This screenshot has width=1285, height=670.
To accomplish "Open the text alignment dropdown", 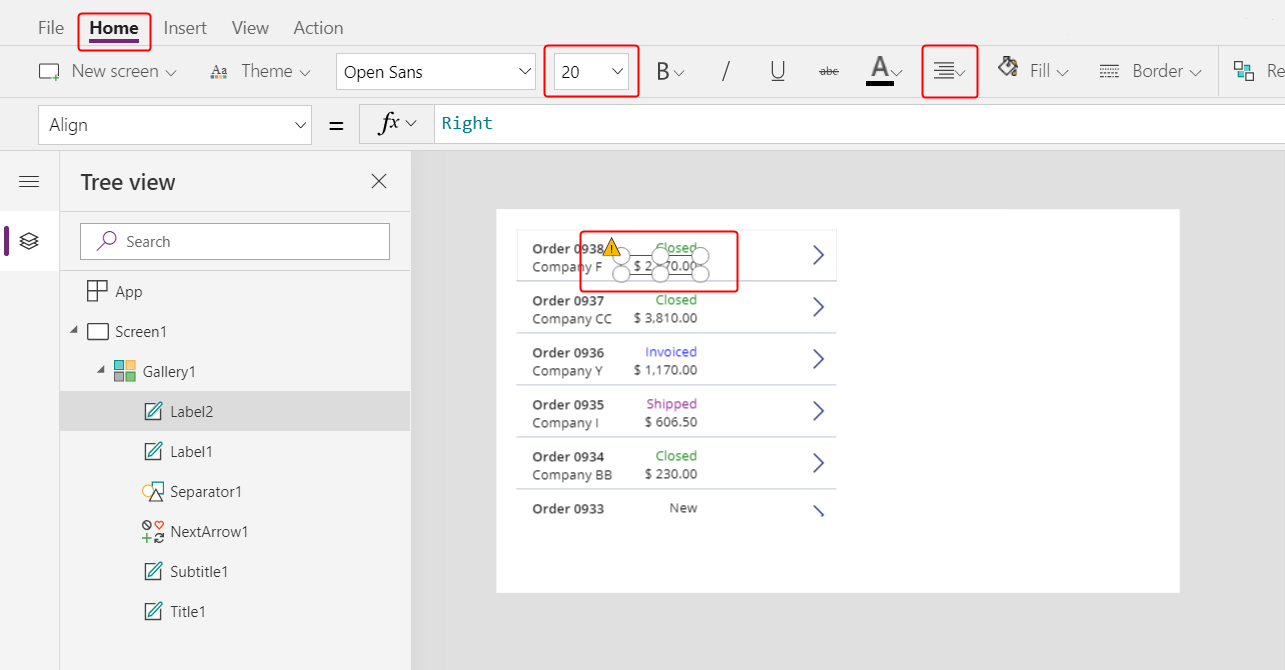I will coord(949,71).
